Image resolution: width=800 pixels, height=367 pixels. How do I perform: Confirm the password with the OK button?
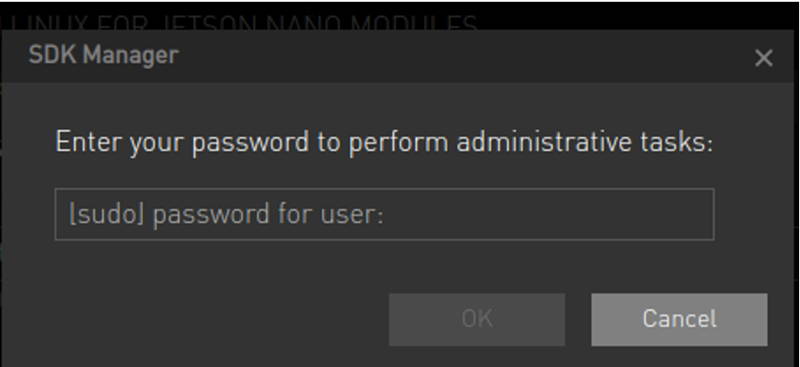coord(477,320)
